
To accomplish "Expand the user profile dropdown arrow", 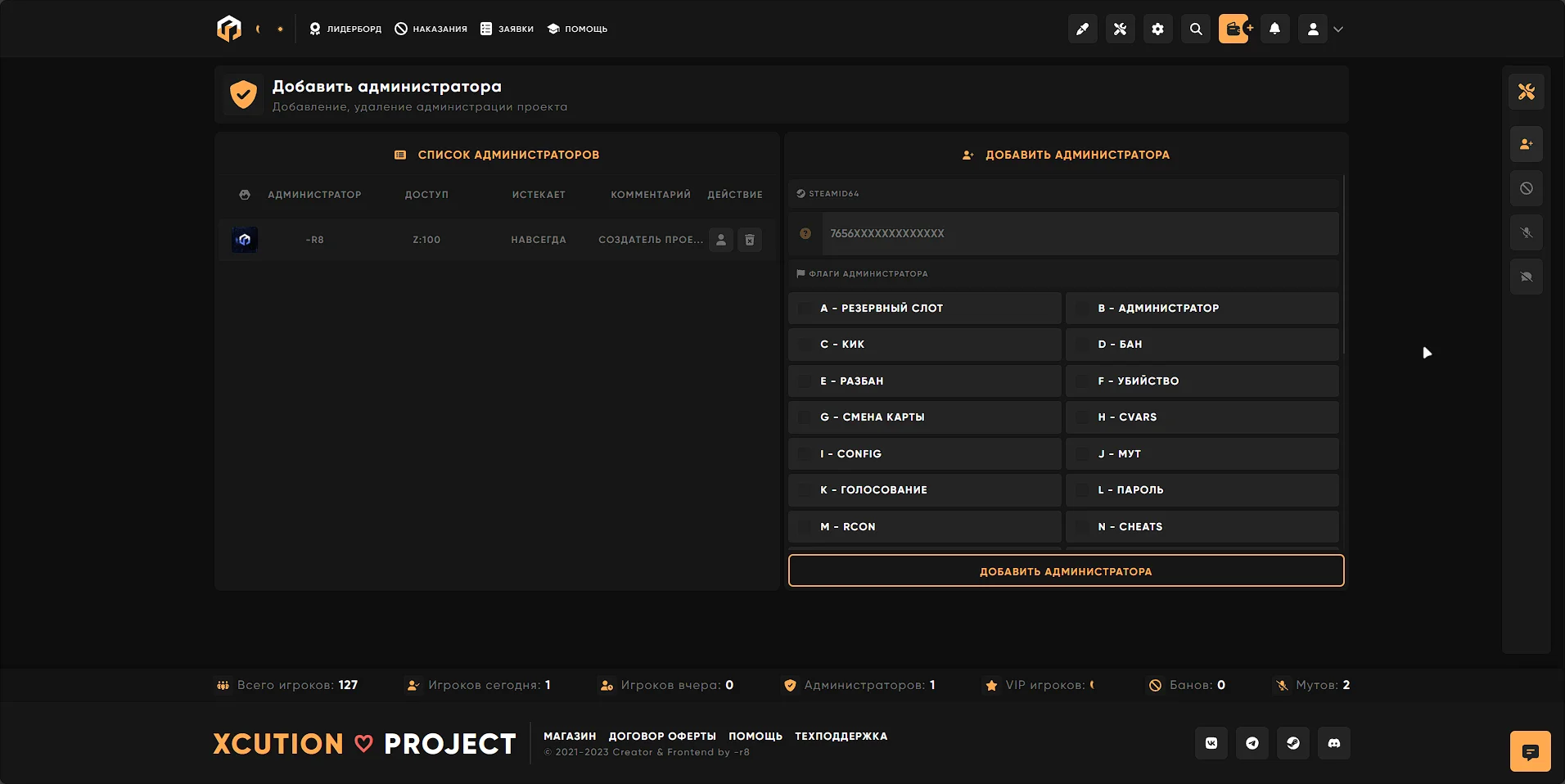I will [x=1338, y=29].
